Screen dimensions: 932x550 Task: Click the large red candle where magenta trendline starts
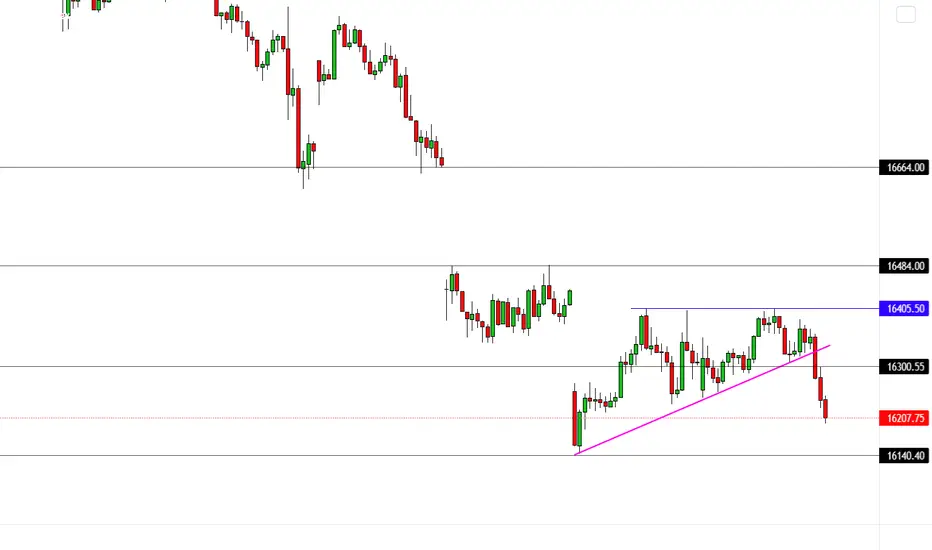[575, 418]
